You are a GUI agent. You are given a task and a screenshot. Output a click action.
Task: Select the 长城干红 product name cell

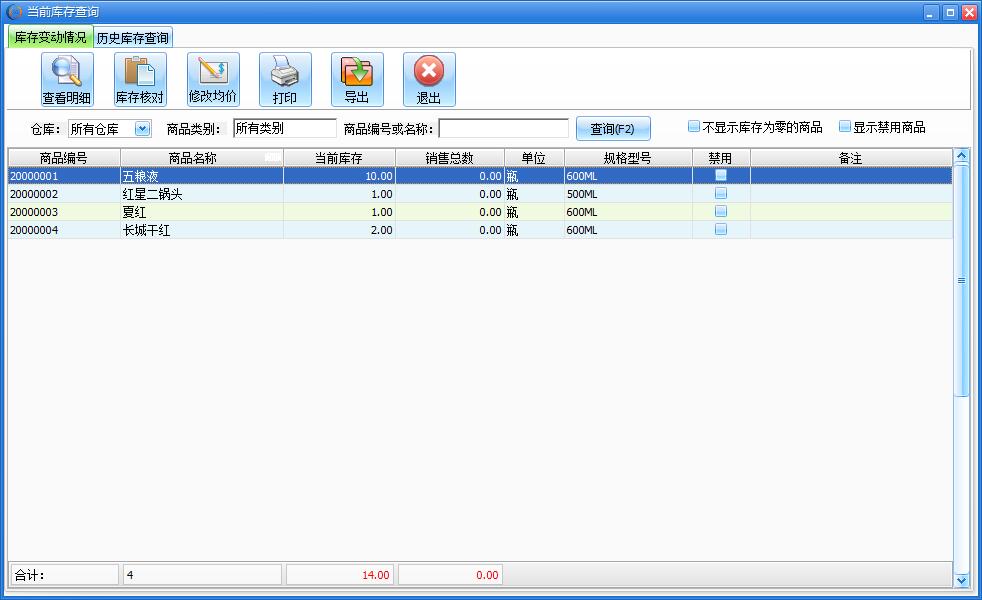(x=202, y=230)
